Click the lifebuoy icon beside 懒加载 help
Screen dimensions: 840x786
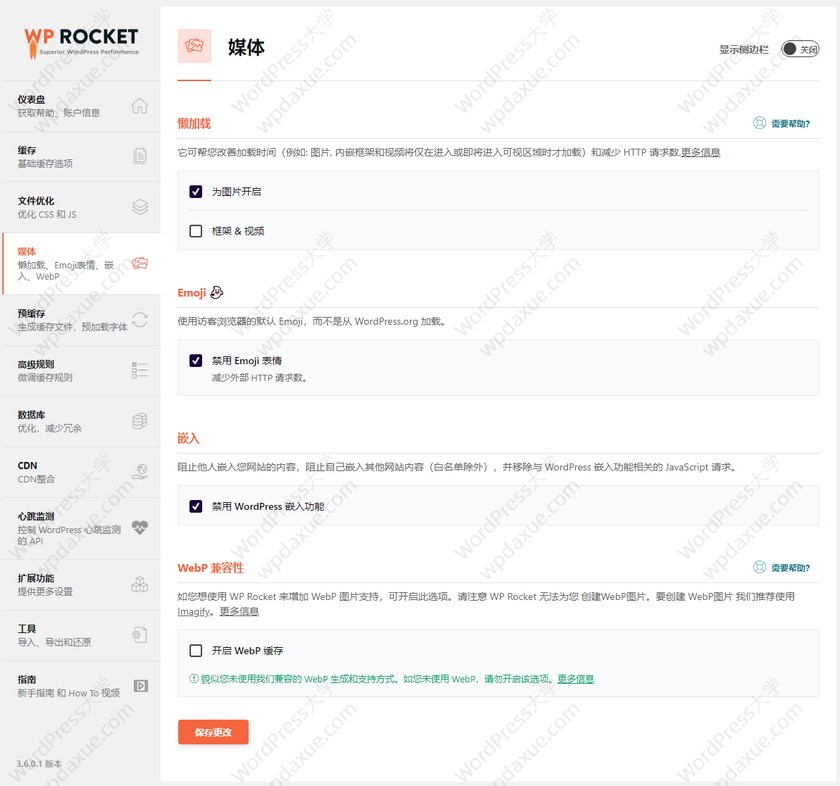pos(759,123)
